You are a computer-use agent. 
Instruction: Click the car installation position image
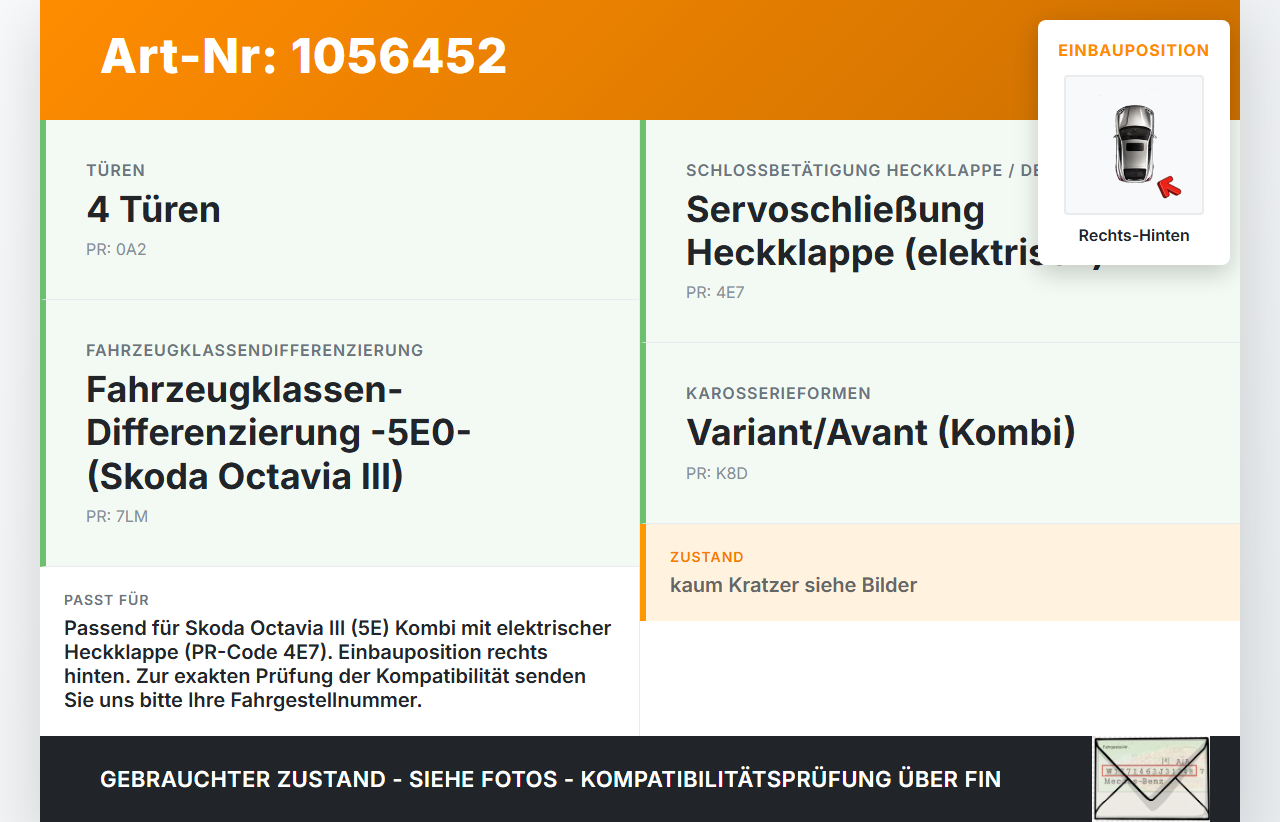[x=1134, y=145]
